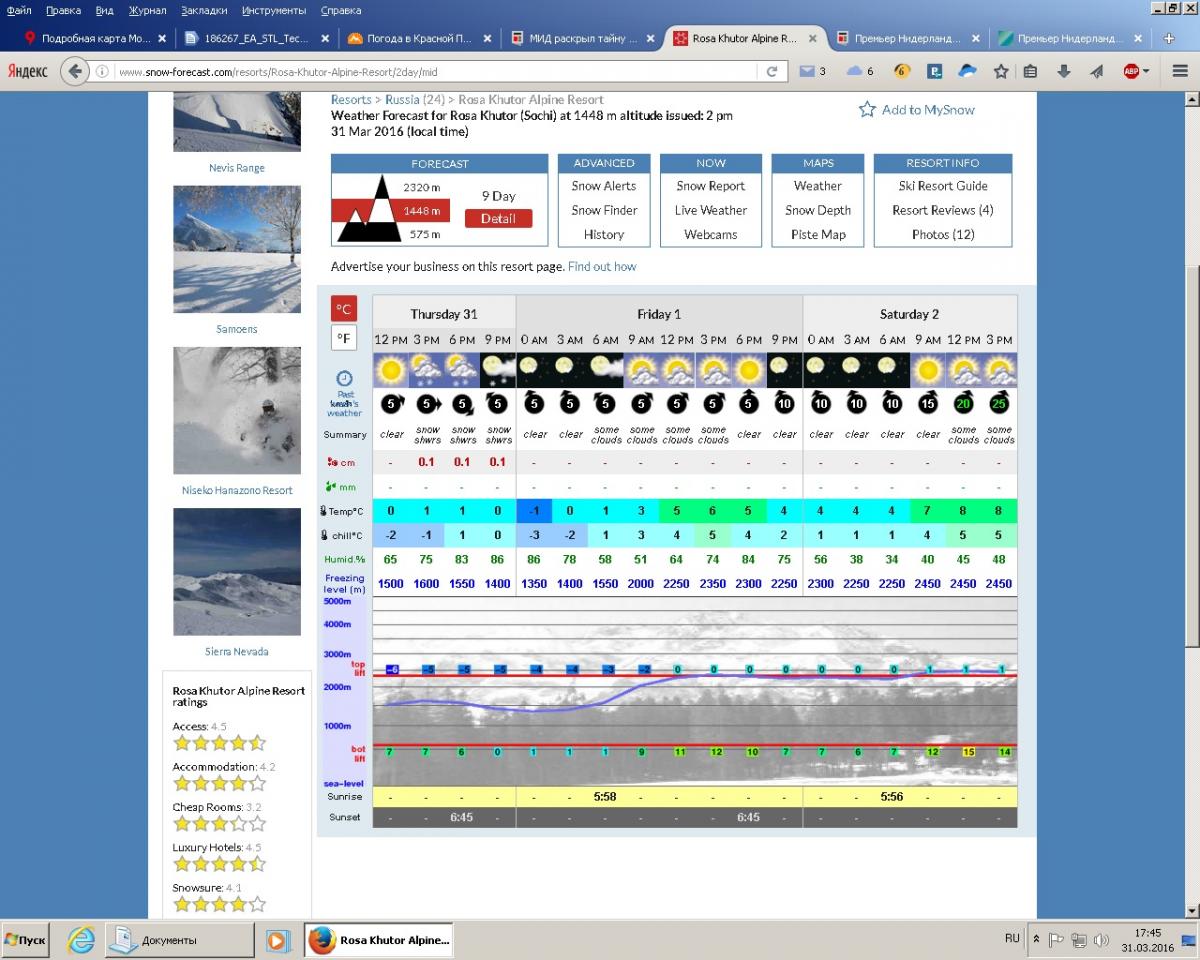Viewport: 1200px width, 960px height.
Task: Open the Журнал menu
Action: point(148,10)
